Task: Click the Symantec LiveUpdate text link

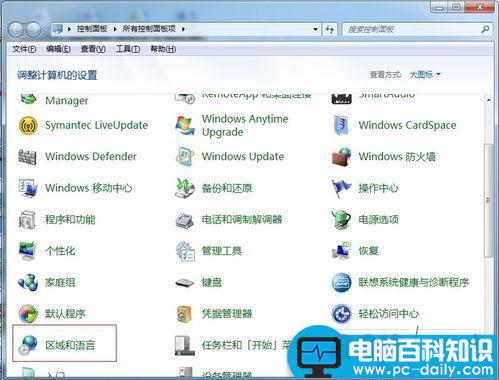Action: pos(97,125)
